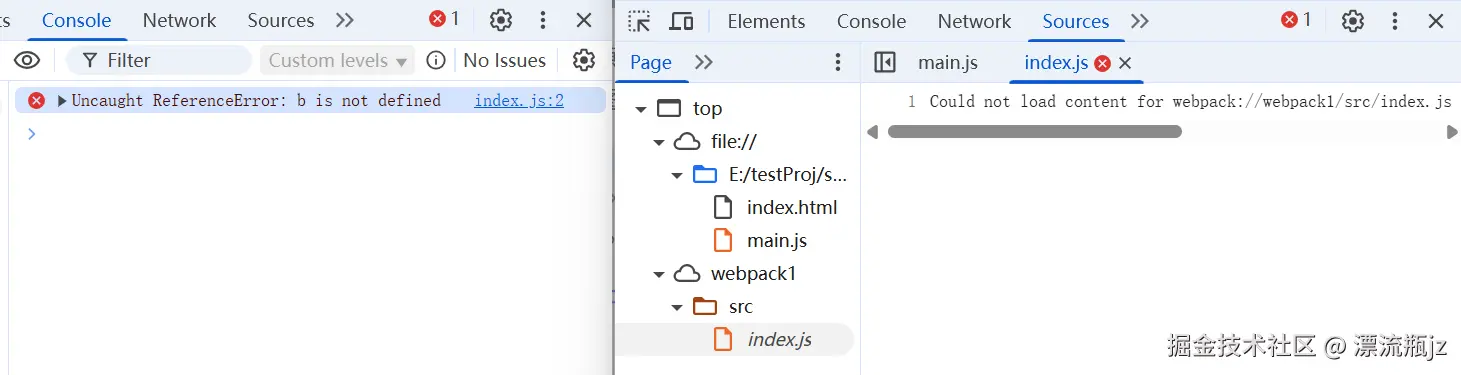Image resolution: width=1461 pixels, height=375 pixels.
Task: Switch to Sources tab in left panel
Action: [281, 20]
